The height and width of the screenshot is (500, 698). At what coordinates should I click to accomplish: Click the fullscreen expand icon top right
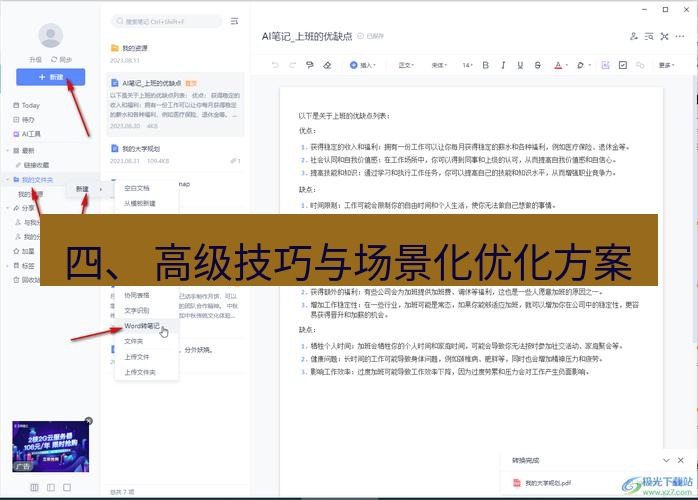[x=665, y=37]
